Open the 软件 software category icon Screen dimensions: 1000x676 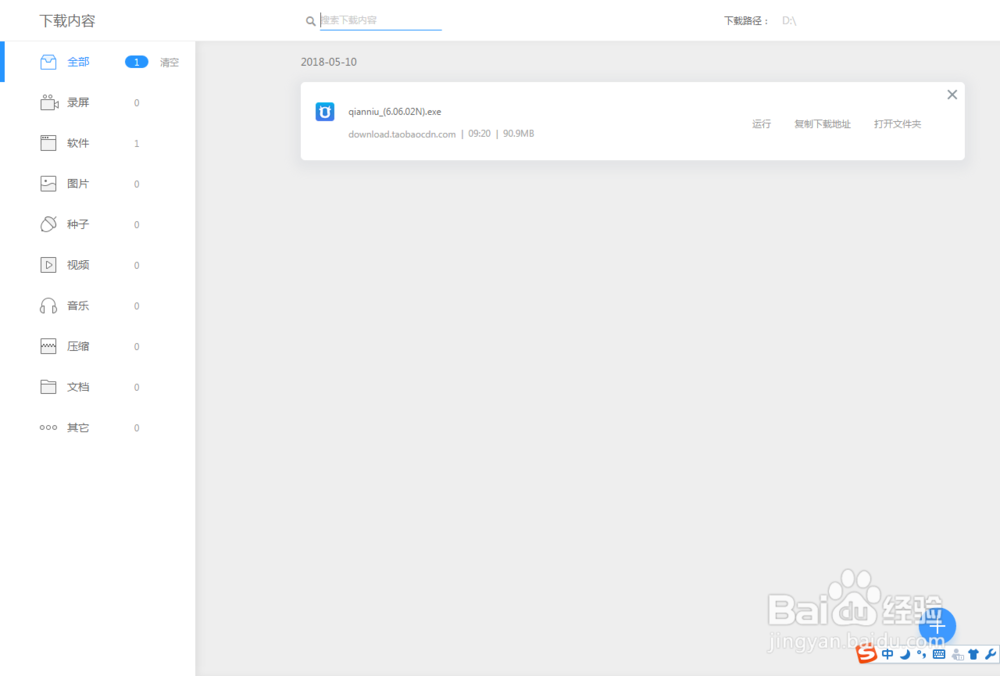coord(48,143)
